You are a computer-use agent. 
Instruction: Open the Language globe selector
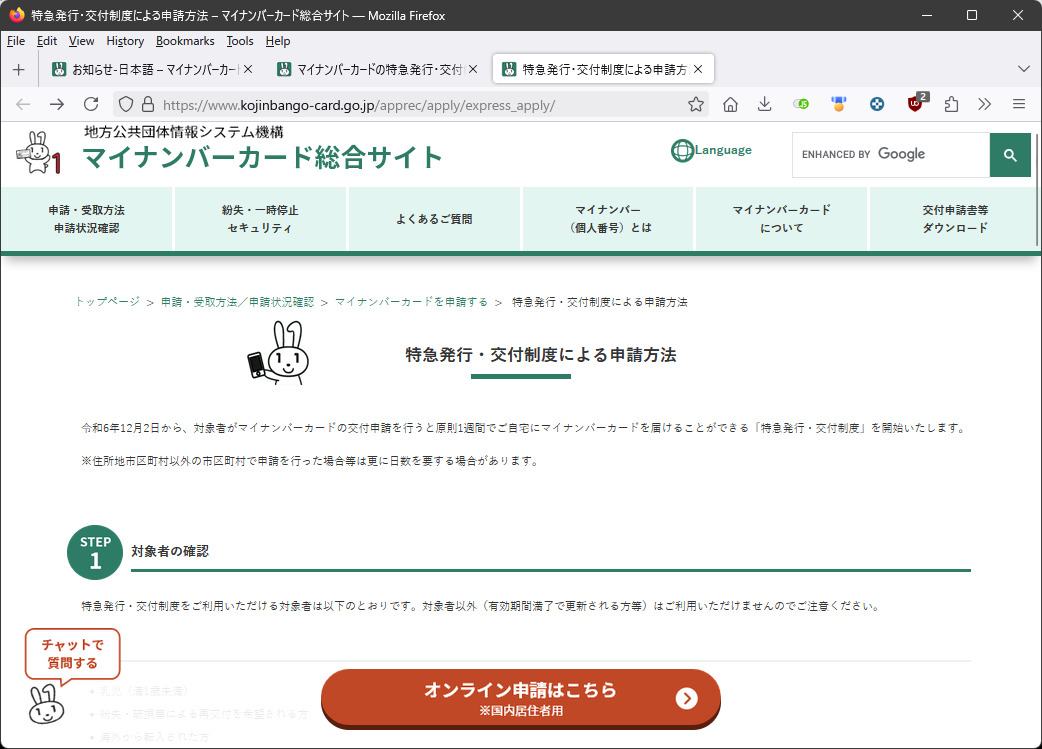pos(711,151)
